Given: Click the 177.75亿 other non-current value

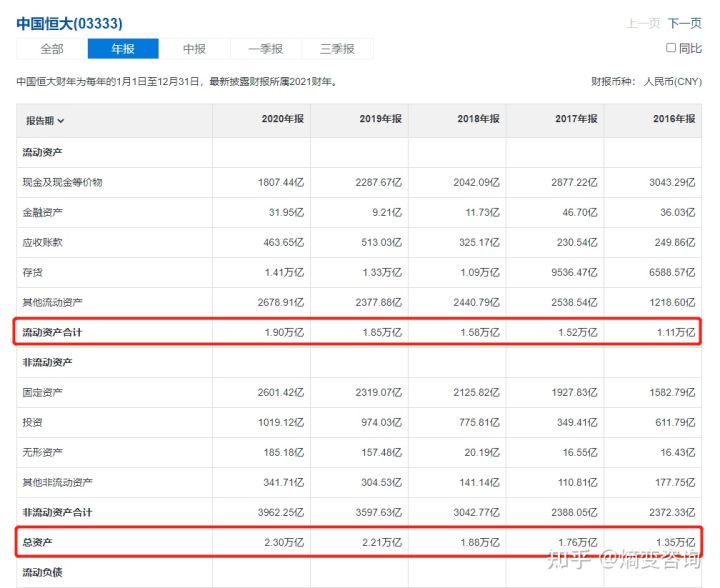Looking at the screenshot, I should [675, 482].
